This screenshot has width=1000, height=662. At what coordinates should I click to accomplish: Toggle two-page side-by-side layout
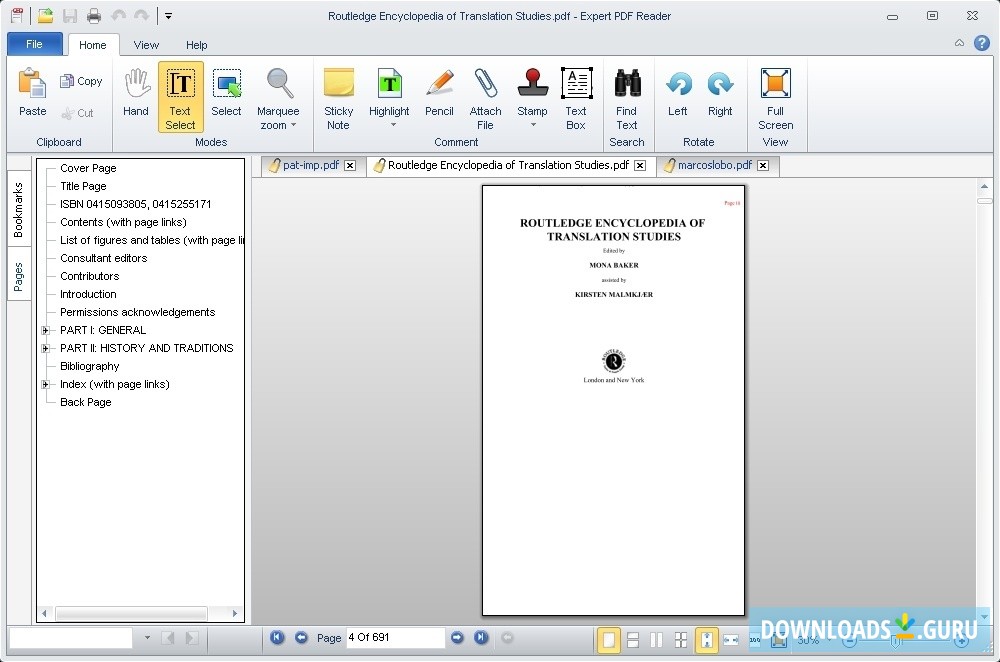pyautogui.click(x=656, y=640)
